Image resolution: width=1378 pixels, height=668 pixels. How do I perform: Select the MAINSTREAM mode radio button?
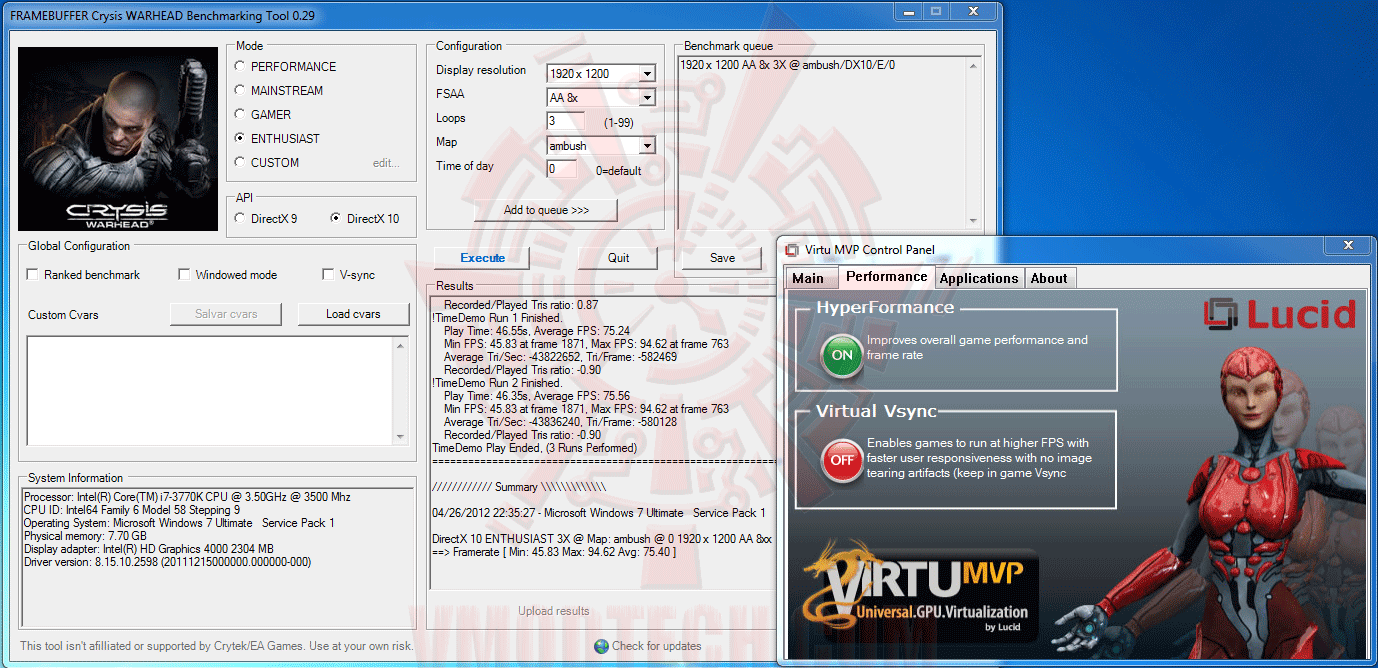(239, 90)
